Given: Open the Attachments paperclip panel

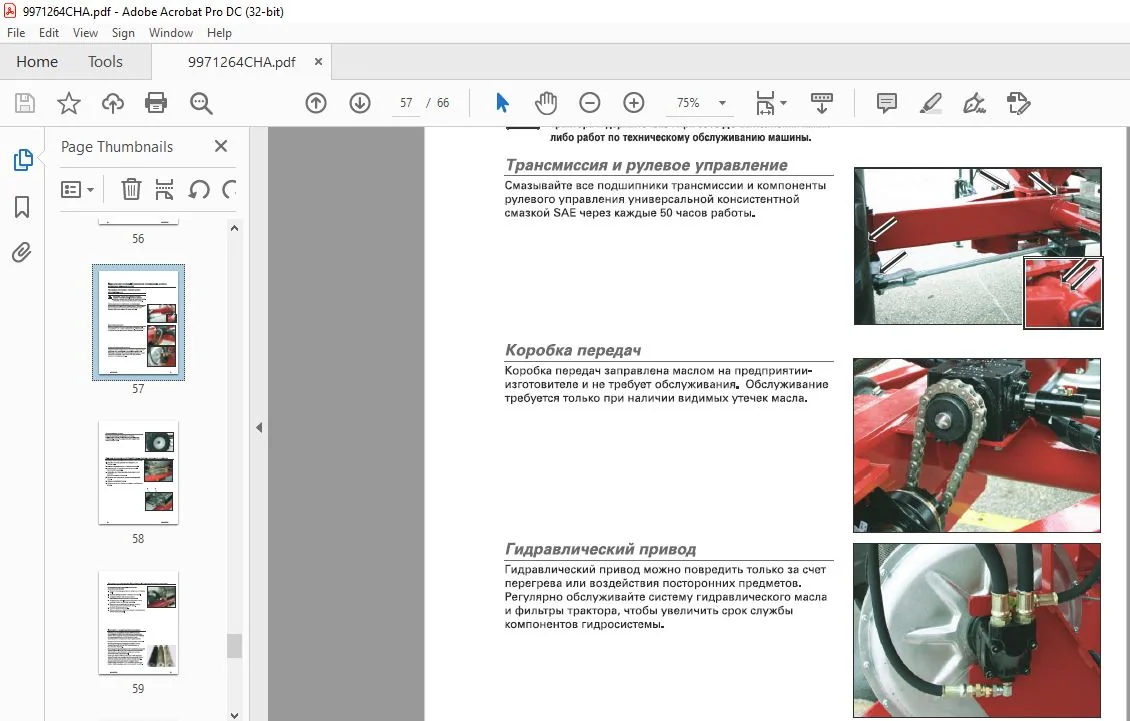Looking at the screenshot, I should pyautogui.click(x=22, y=252).
